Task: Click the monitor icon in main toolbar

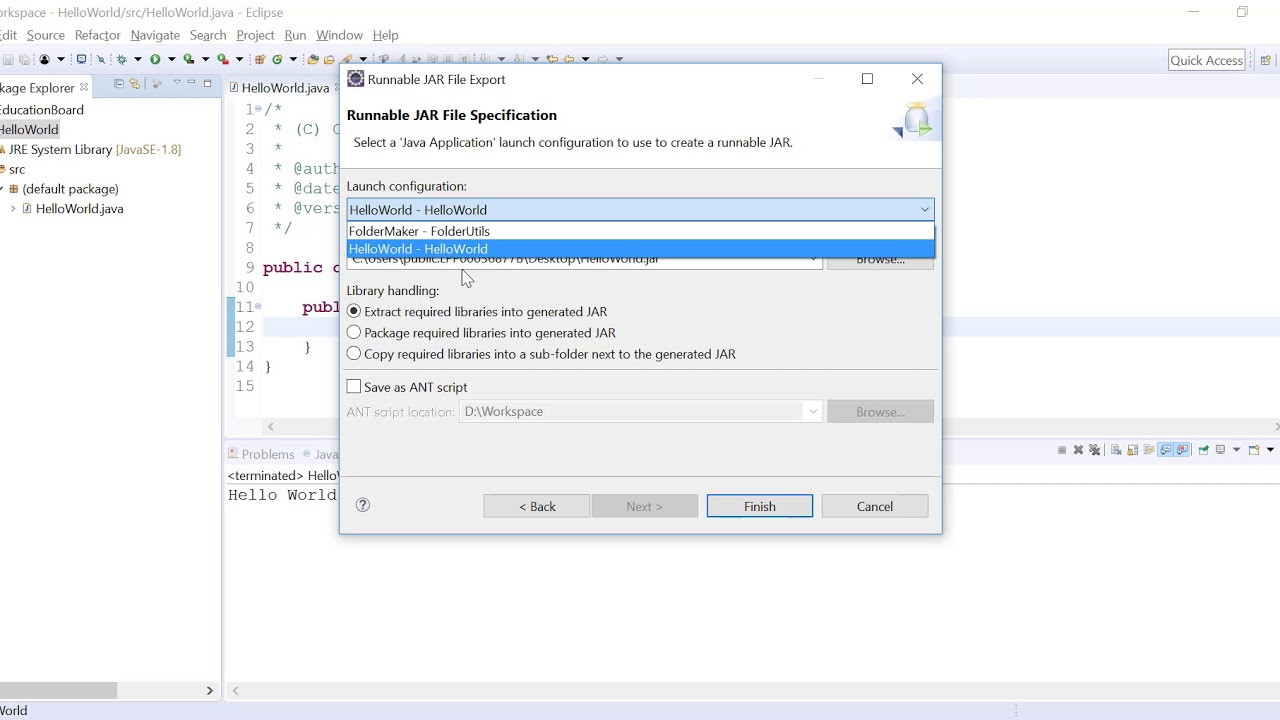Action: (x=81, y=59)
